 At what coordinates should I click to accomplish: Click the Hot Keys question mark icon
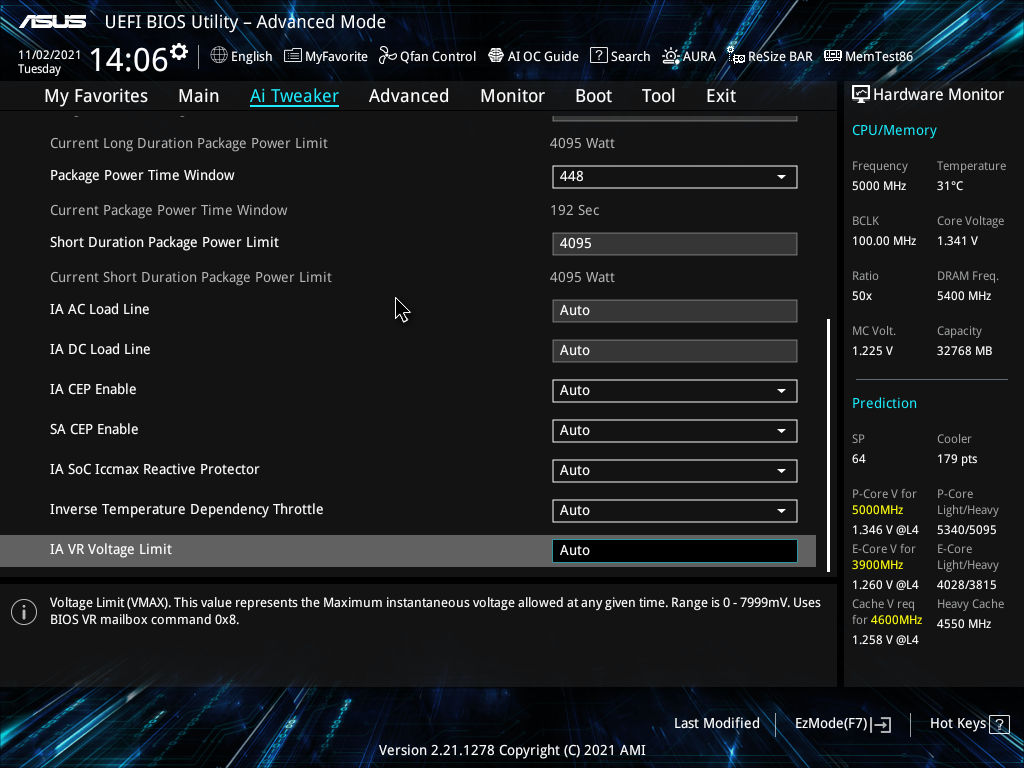[x=999, y=724]
